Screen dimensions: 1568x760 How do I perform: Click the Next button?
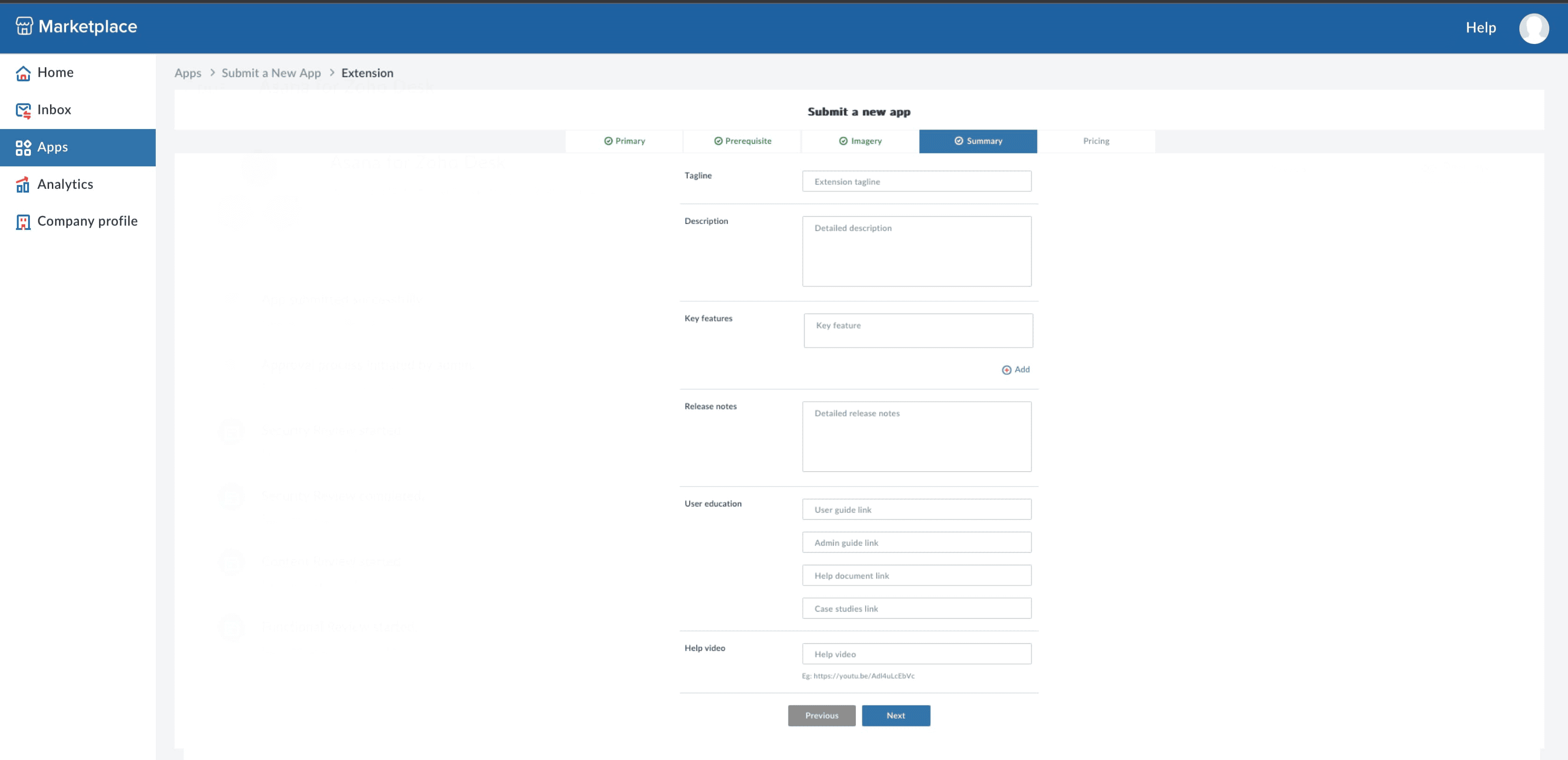click(896, 715)
